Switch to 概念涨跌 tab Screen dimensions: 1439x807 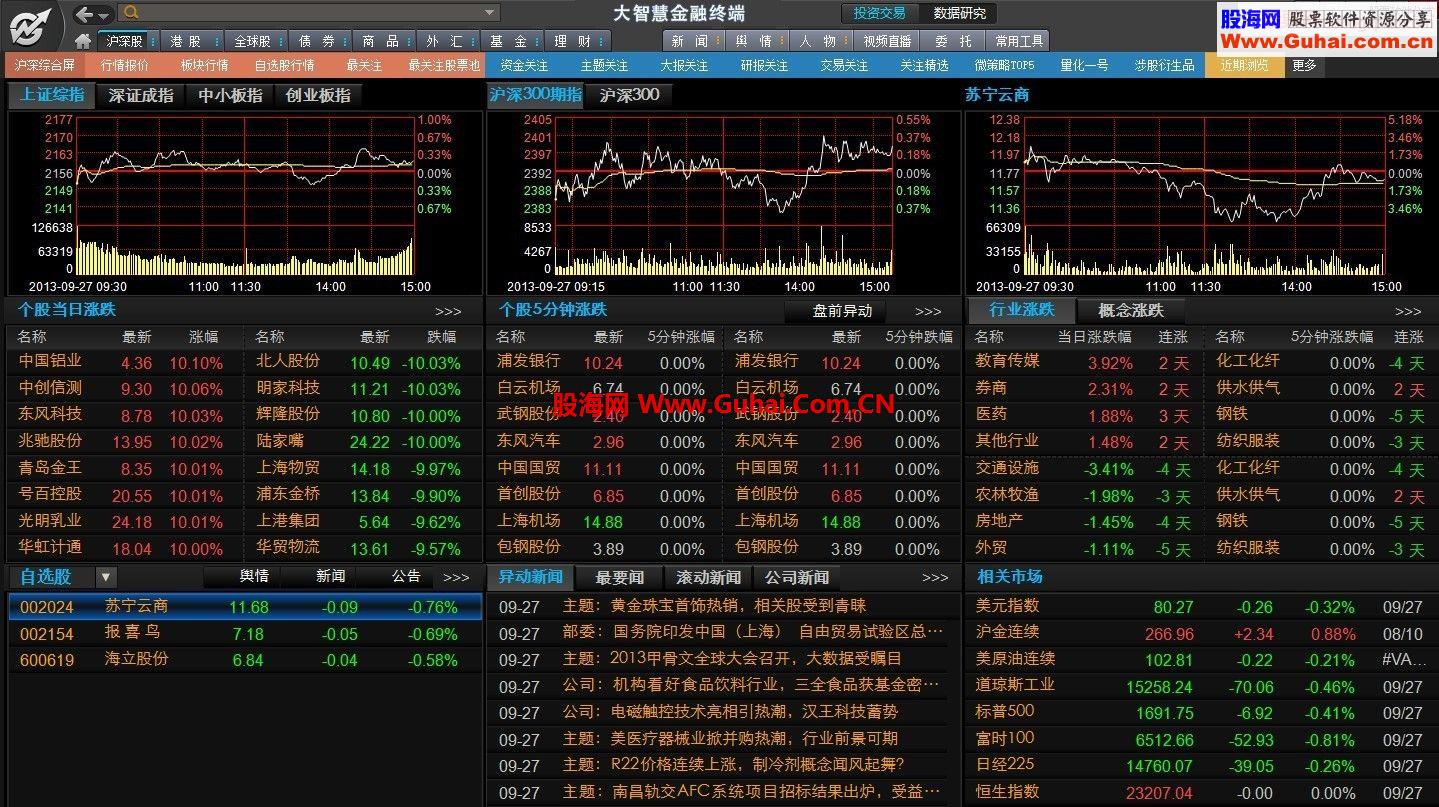1130,310
